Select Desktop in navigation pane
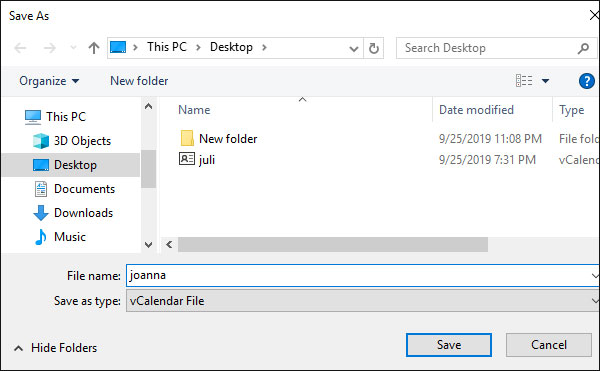Screen dimensions: 600x371 point(71,165)
